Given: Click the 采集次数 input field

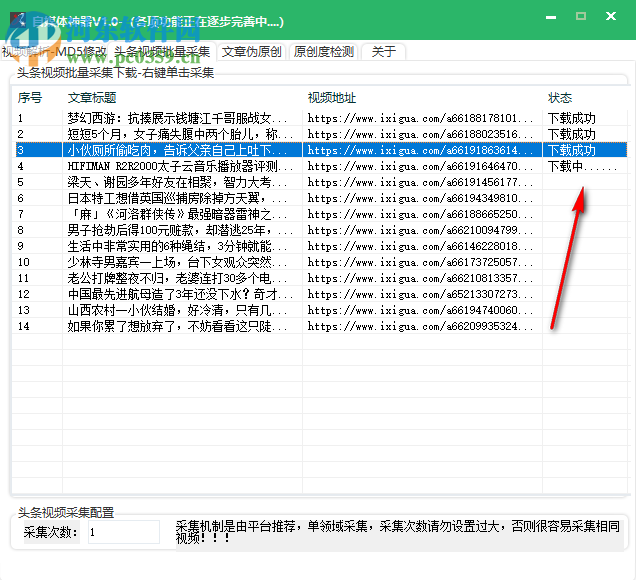Looking at the screenshot, I should coord(122,533).
